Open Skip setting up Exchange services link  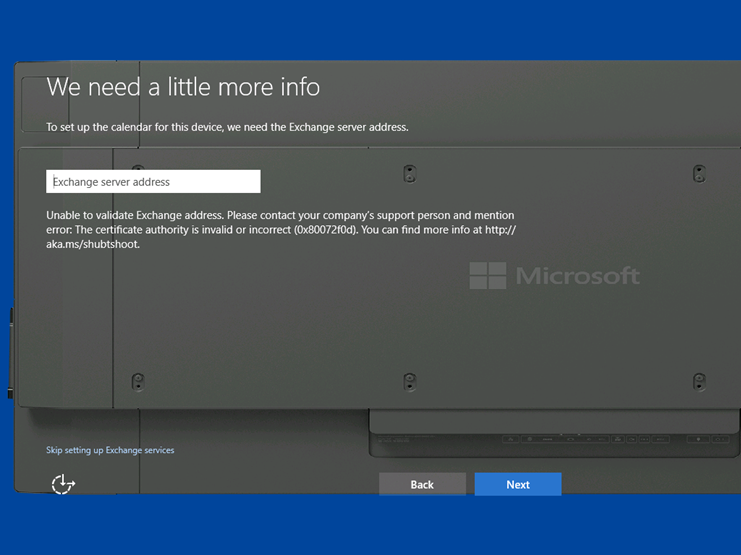(x=110, y=450)
